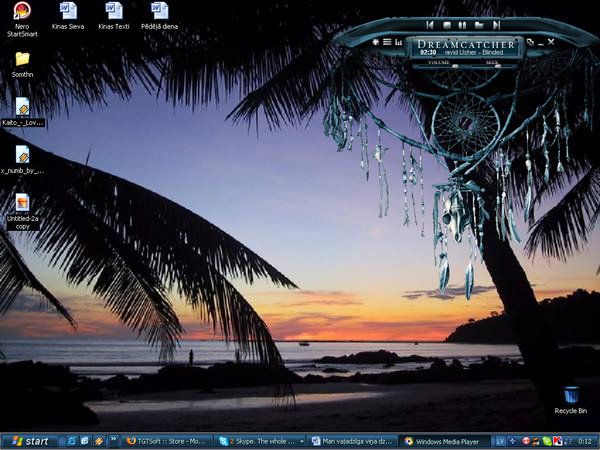Open the Kaspersky red K tray icon
This screenshot has height=450, width=600.
coord(558,442)
